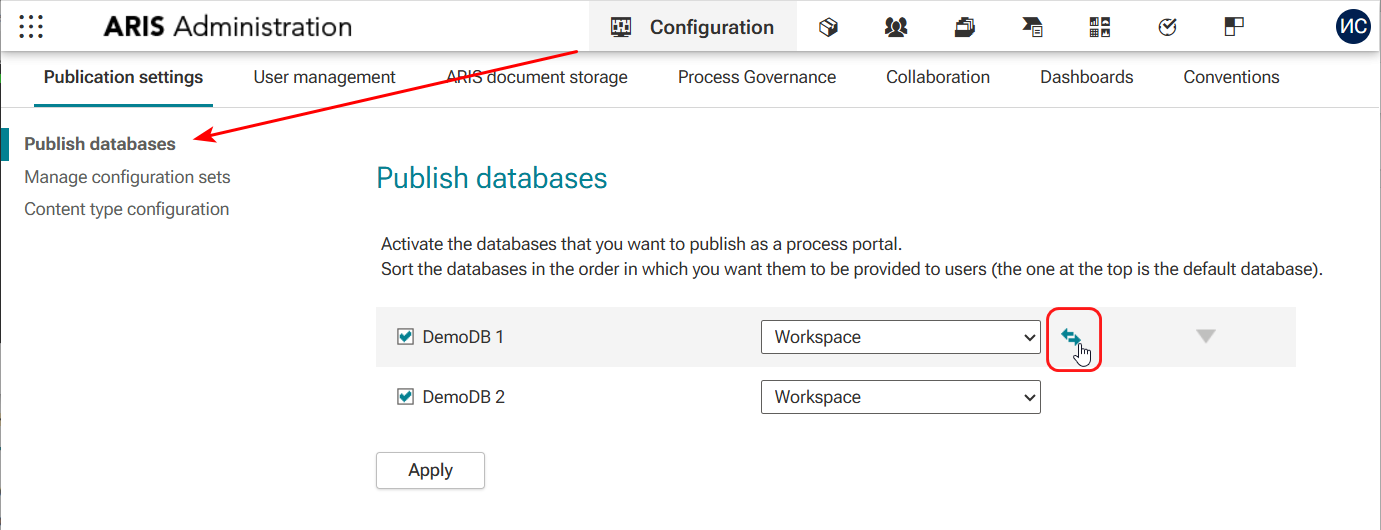
Task: Open Manage configuration sets in sidebar
Action: pos(127,177)
